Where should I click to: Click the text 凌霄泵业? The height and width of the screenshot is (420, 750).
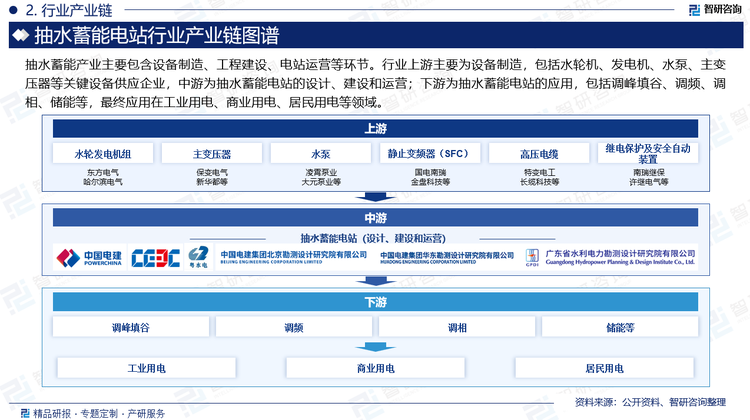321,172
